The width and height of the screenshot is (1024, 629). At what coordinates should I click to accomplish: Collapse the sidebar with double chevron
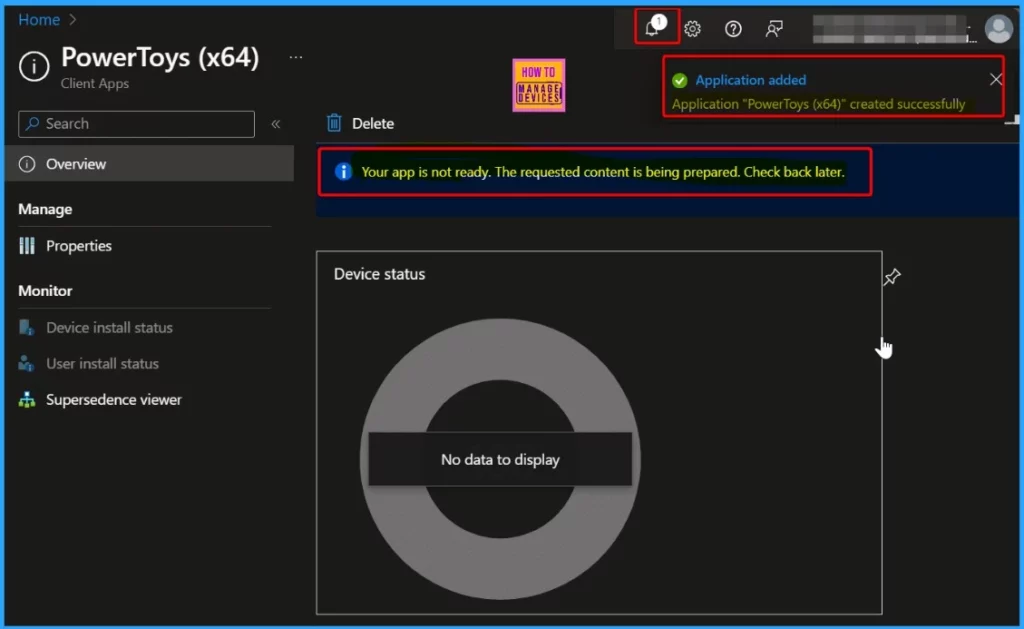[x=276, y=124]
